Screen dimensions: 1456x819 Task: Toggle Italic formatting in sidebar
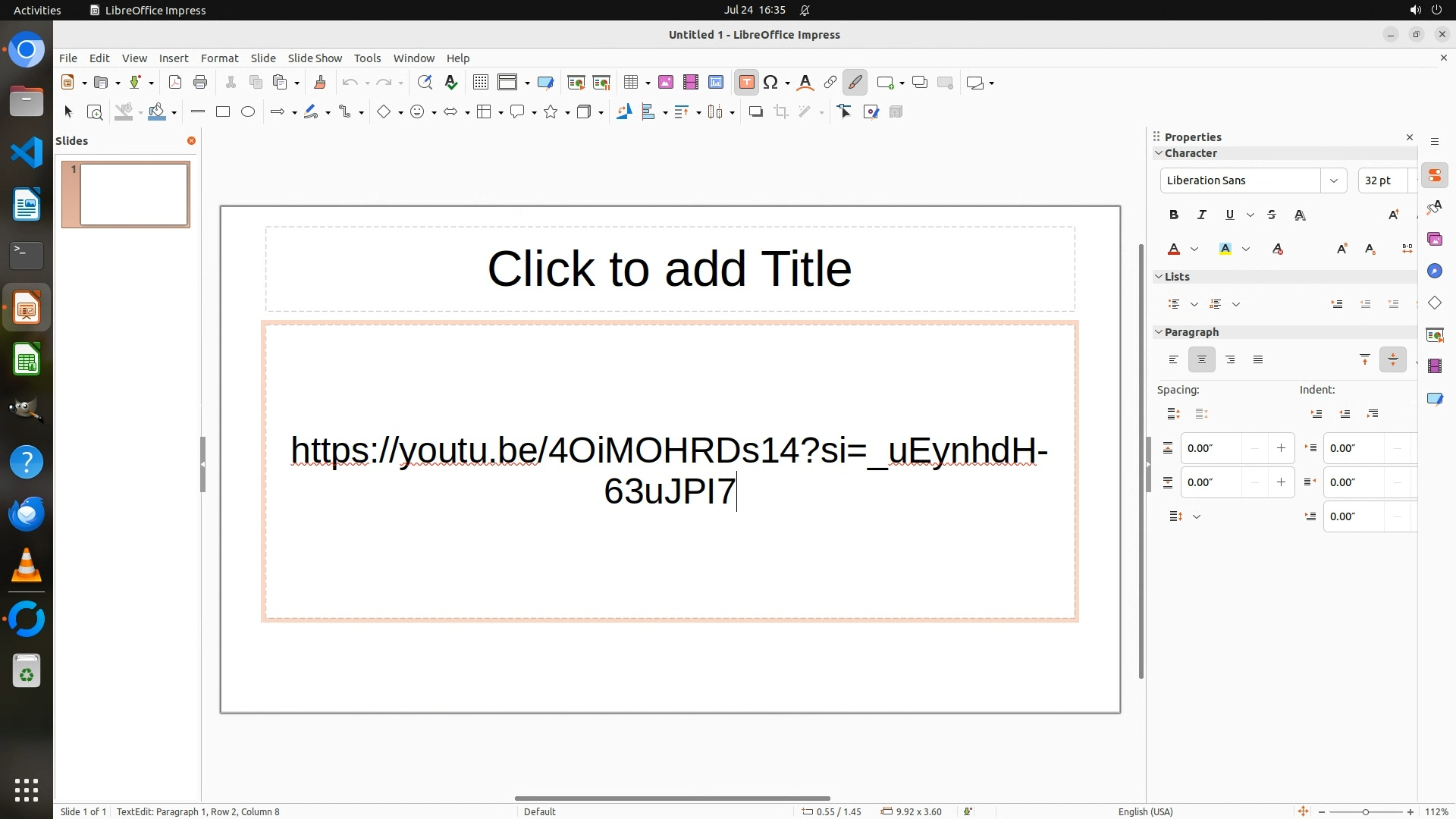(1201, 215)
